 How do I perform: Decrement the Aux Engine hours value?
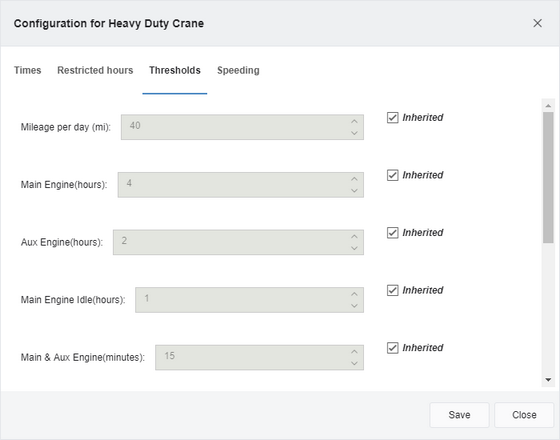354,248
